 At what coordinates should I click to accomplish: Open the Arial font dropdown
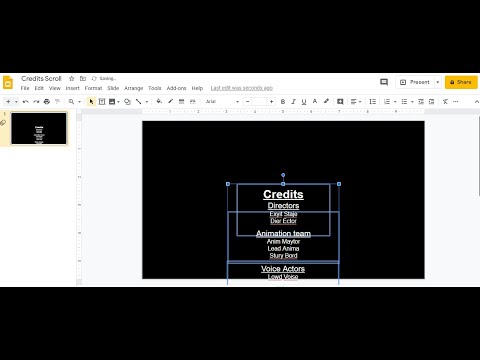pos(222,101)
